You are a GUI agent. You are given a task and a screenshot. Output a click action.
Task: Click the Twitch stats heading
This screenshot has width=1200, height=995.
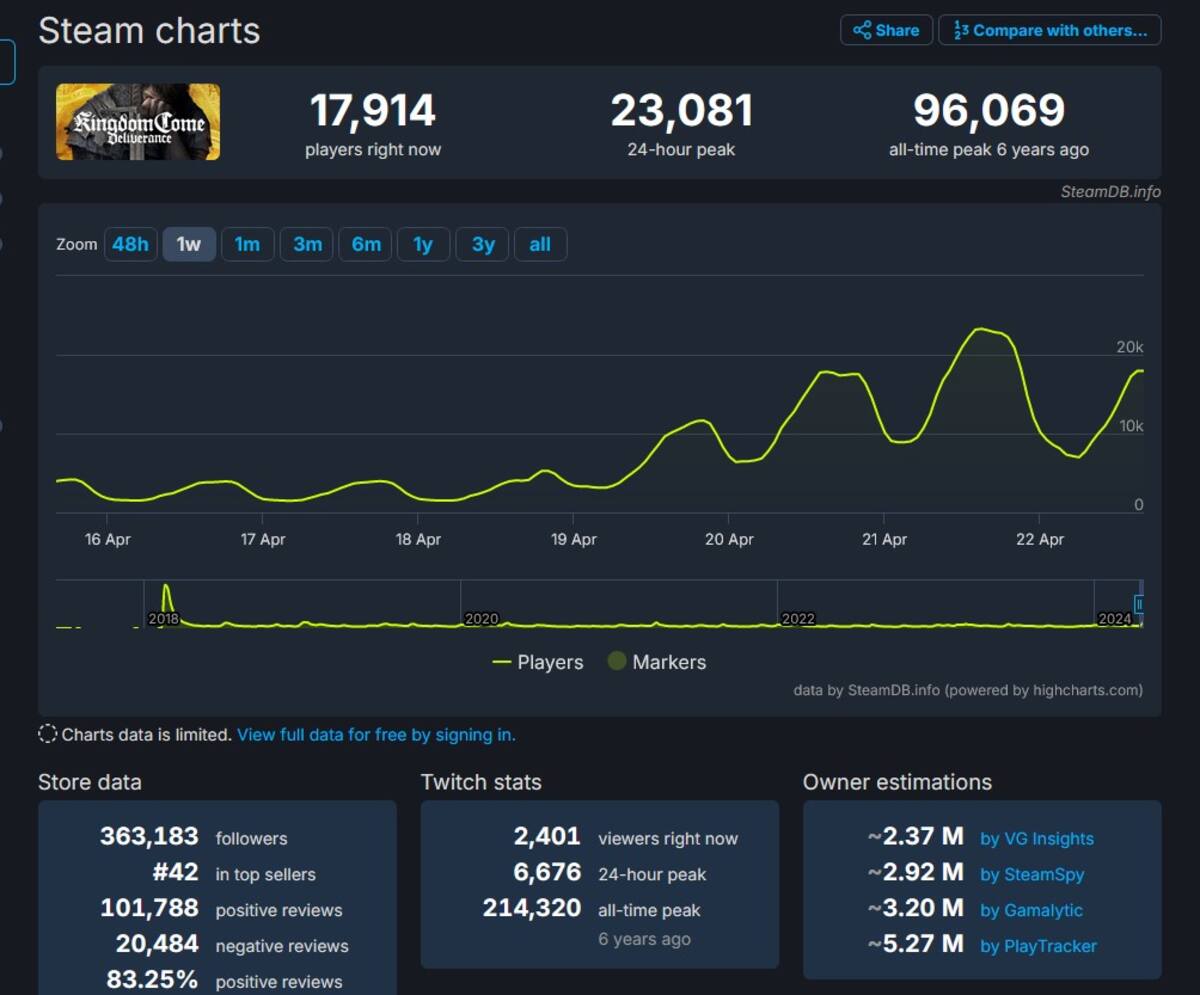[x=481, y=782]
